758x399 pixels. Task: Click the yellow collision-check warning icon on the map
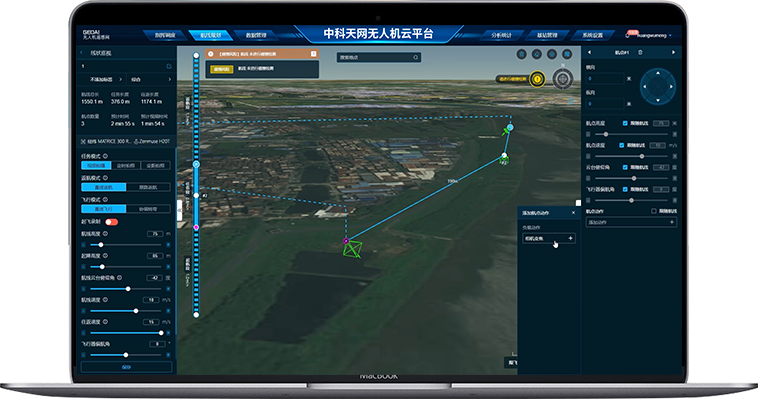(x=537, y=79)
